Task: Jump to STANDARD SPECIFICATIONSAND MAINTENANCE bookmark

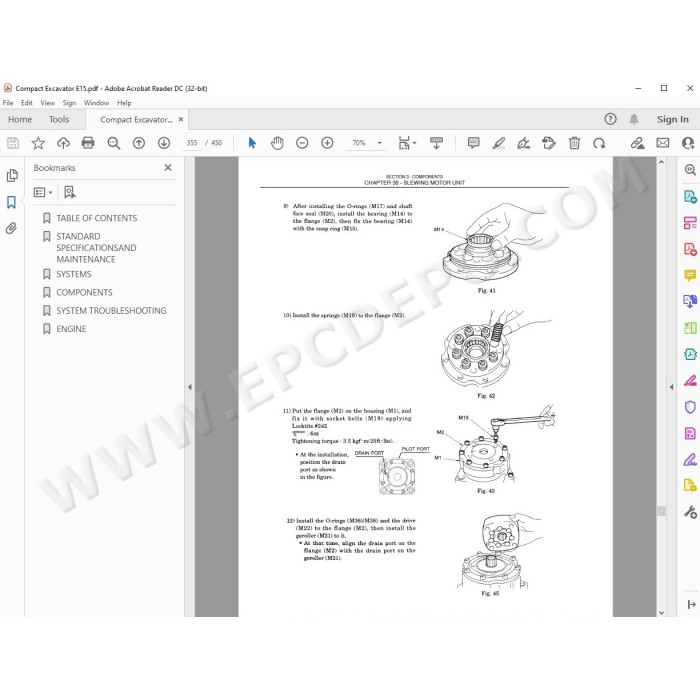Action: pos(96,248)
